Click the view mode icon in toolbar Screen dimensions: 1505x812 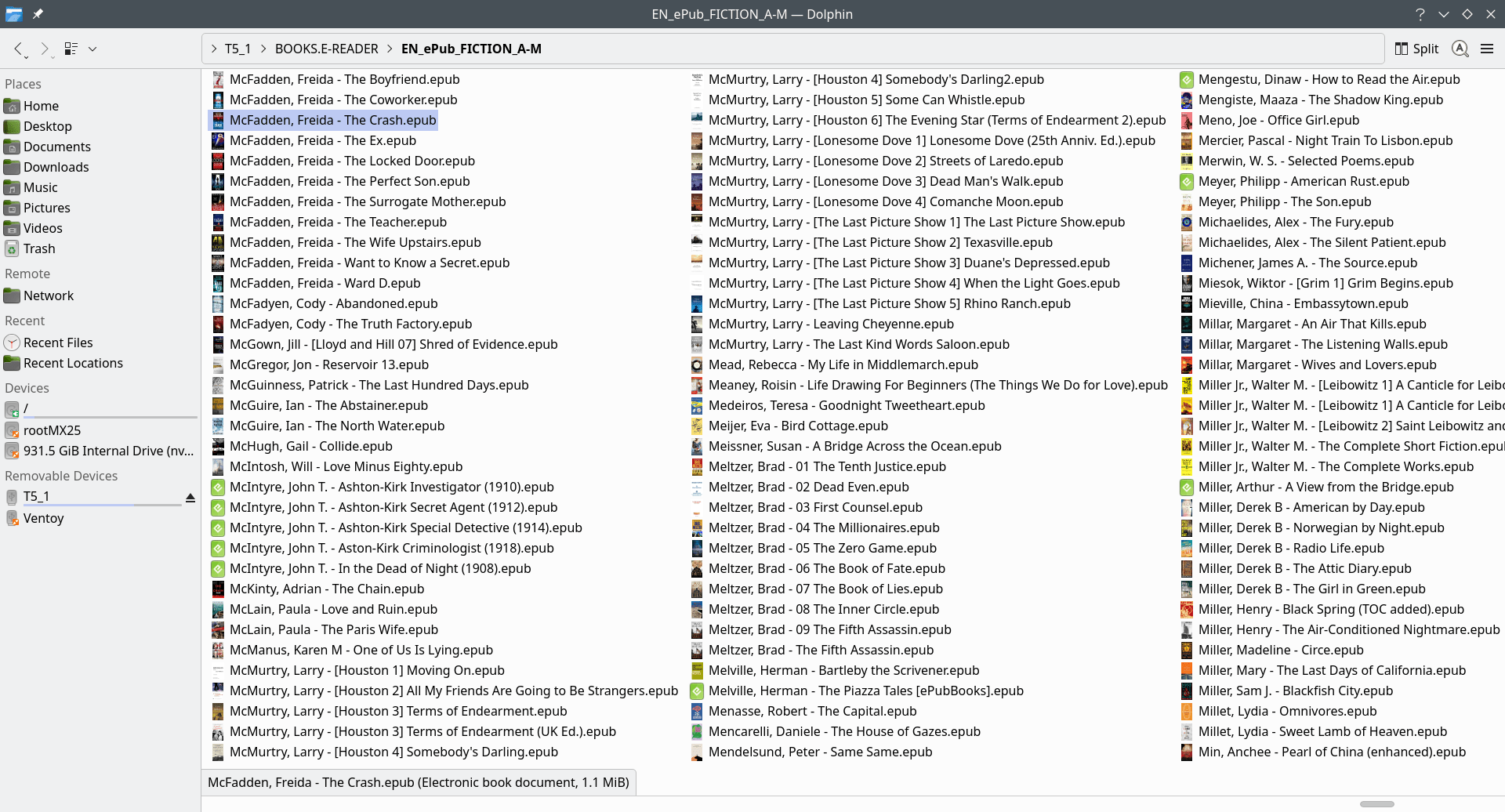[x=71, y=49]
